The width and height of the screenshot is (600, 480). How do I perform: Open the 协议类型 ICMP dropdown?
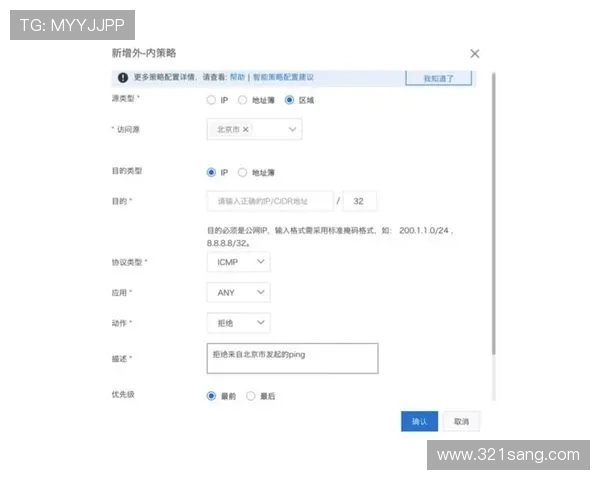[238, 262]
